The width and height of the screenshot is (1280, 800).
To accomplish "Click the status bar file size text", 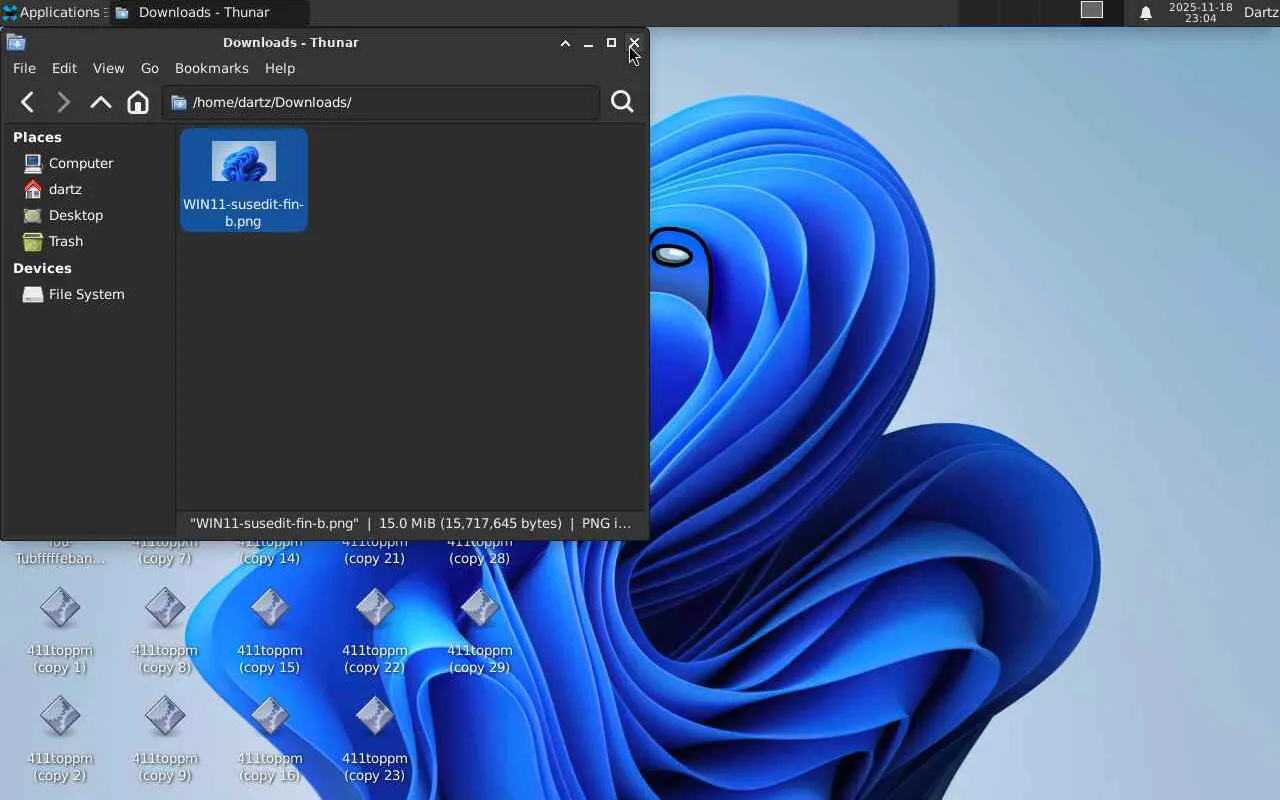I will [x=470, y=523].
